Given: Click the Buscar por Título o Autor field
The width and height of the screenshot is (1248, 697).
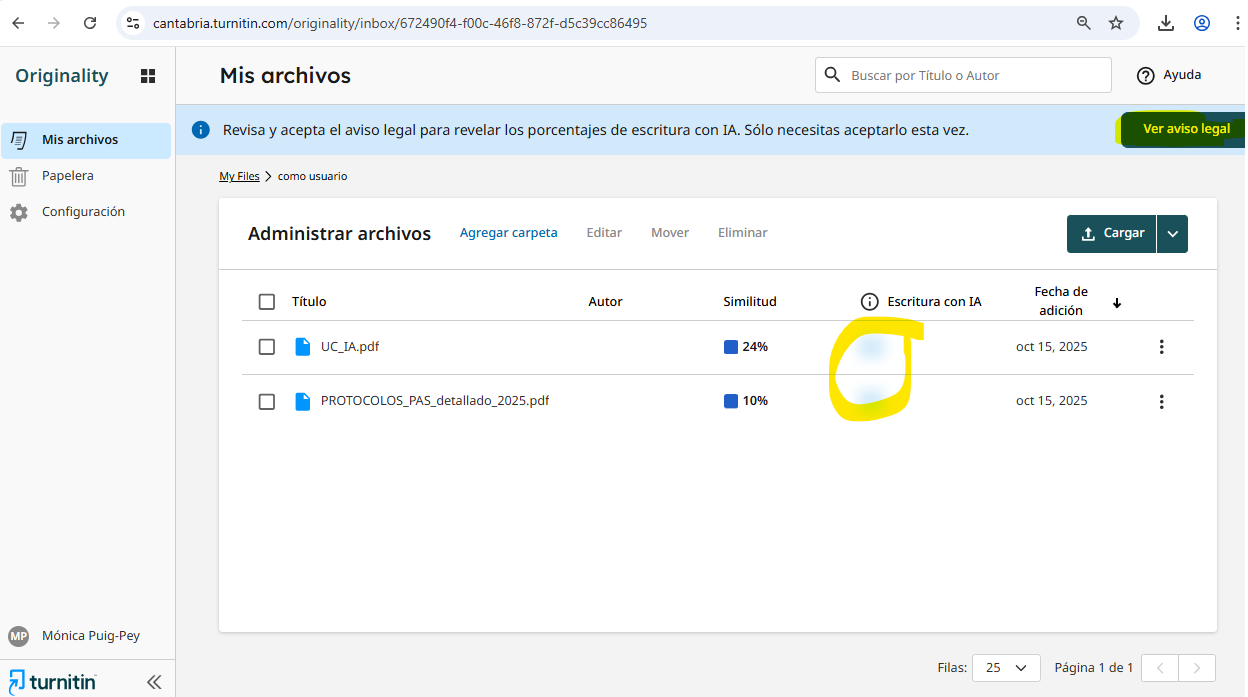Looking at the screenshot, I should click(963, 75).
